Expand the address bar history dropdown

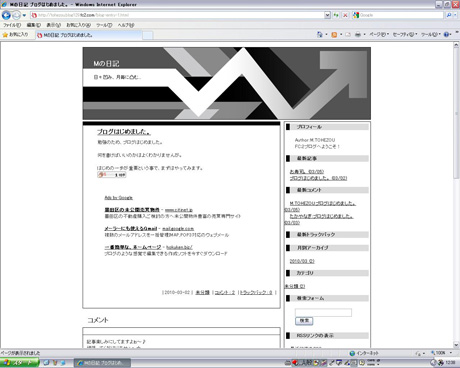pos(327,15)
